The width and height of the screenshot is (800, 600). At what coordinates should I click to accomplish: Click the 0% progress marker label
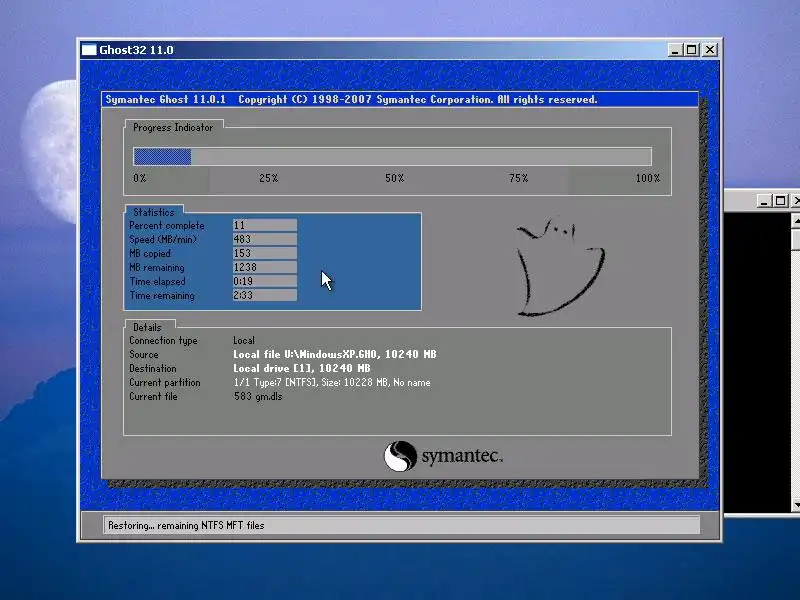pos(140,178)
